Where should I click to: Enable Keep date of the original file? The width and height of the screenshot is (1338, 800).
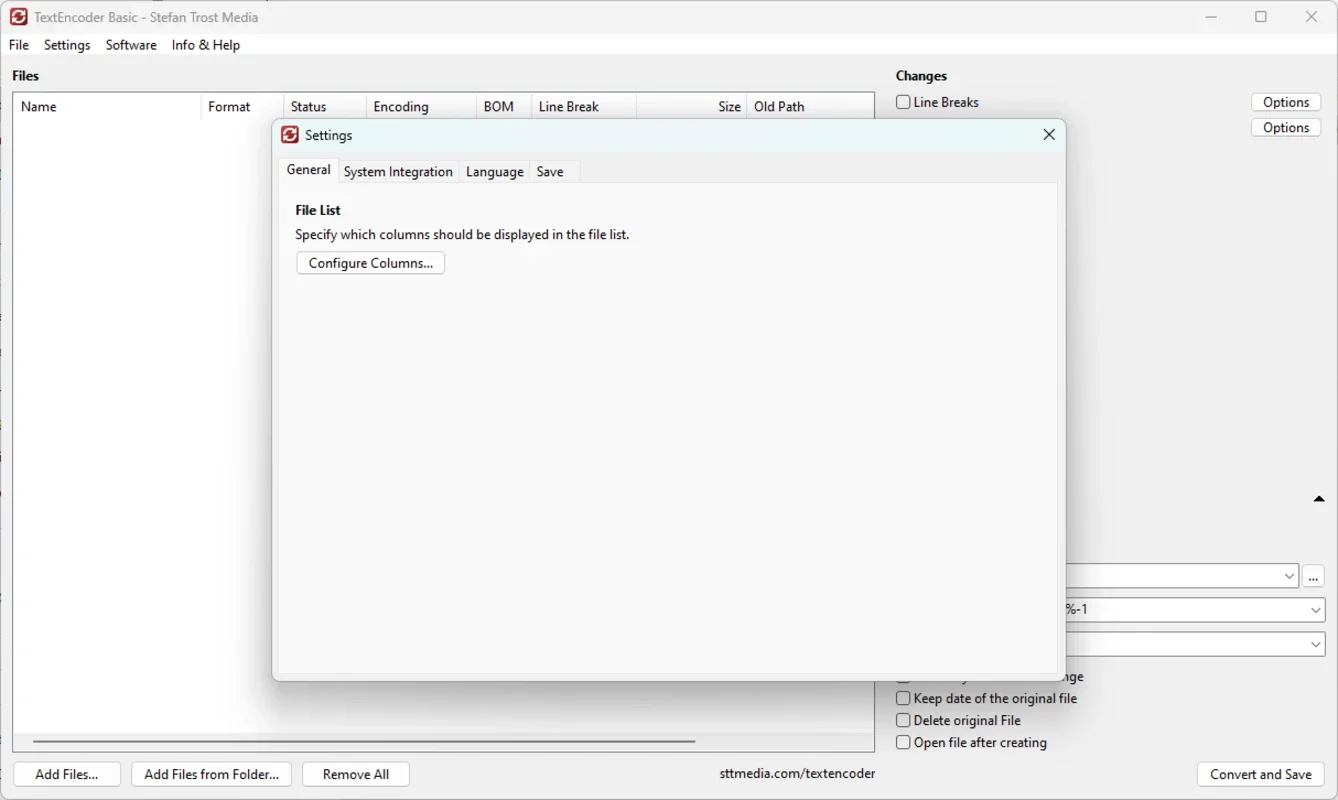pyautogui.click(x=903, y=699)
